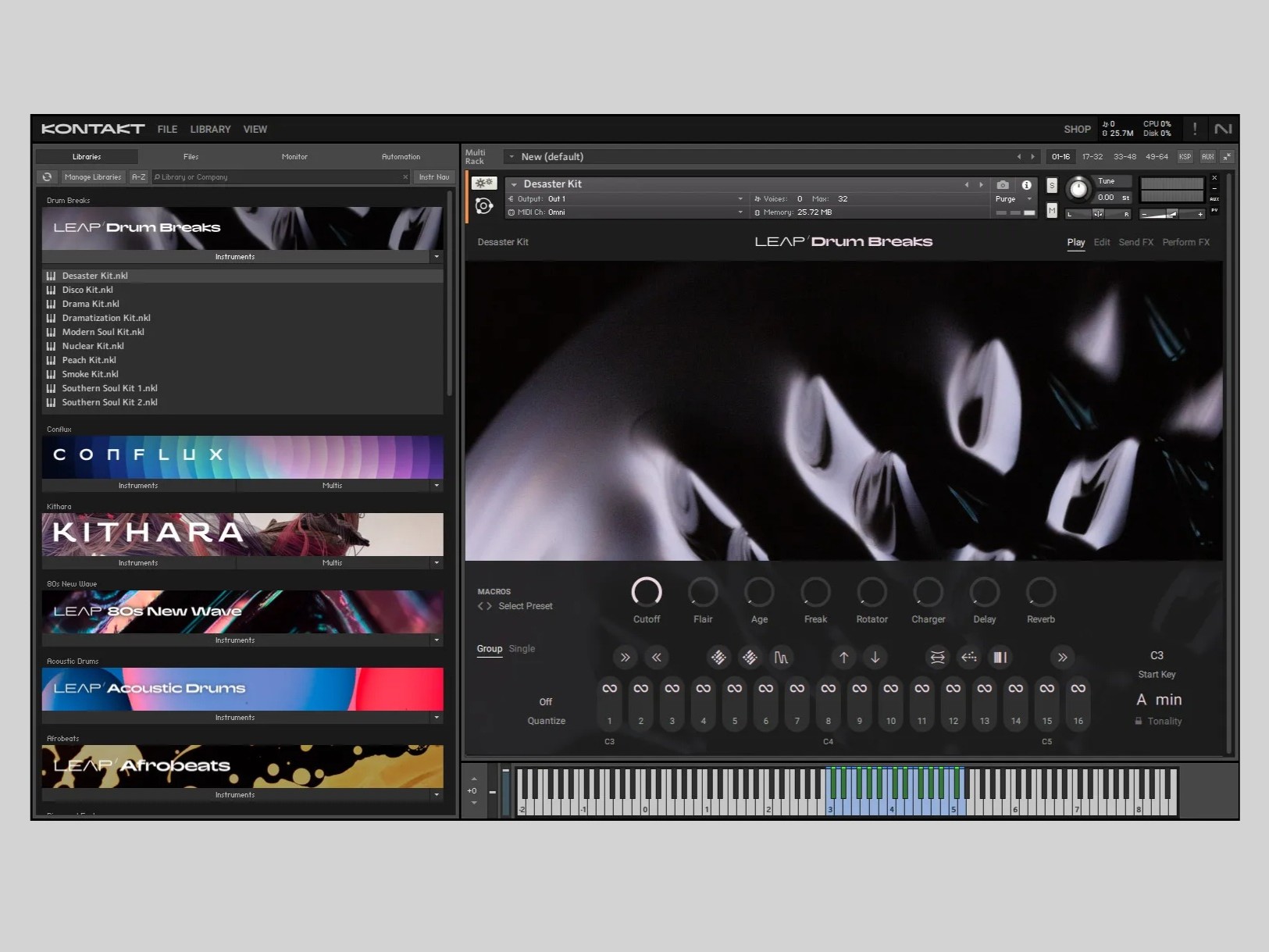Open the Native Instruments logo menu
The height and width of the screenshot is (952, 1269).
point(1223,129)
